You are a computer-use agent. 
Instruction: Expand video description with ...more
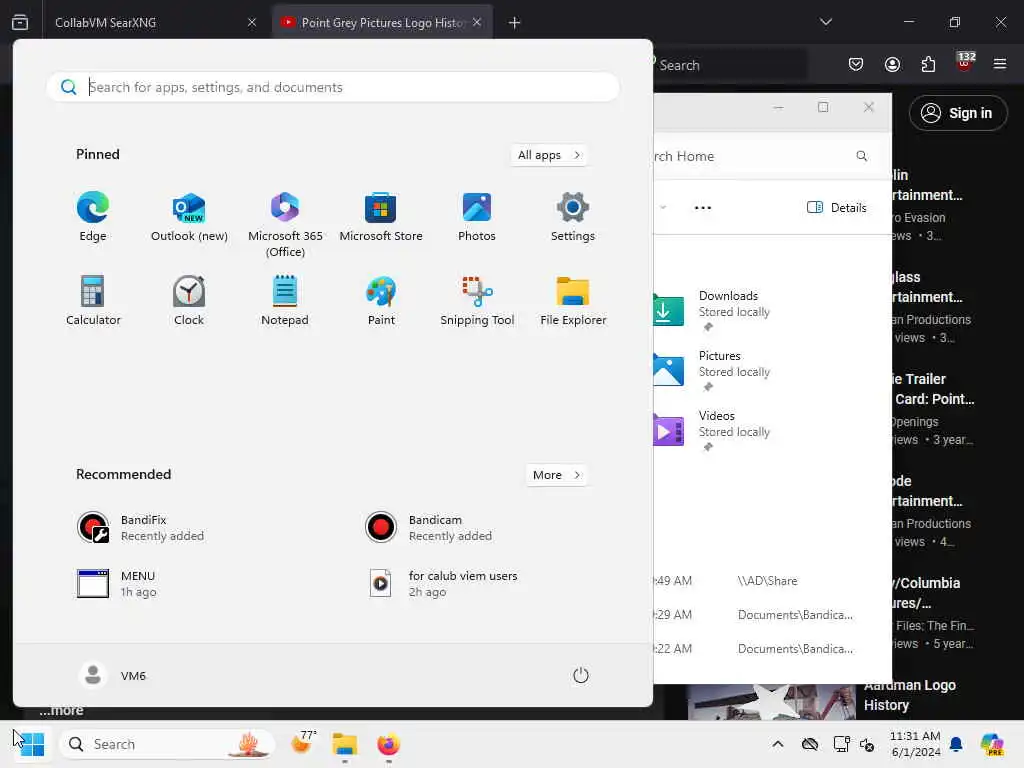tap(61, 712)
